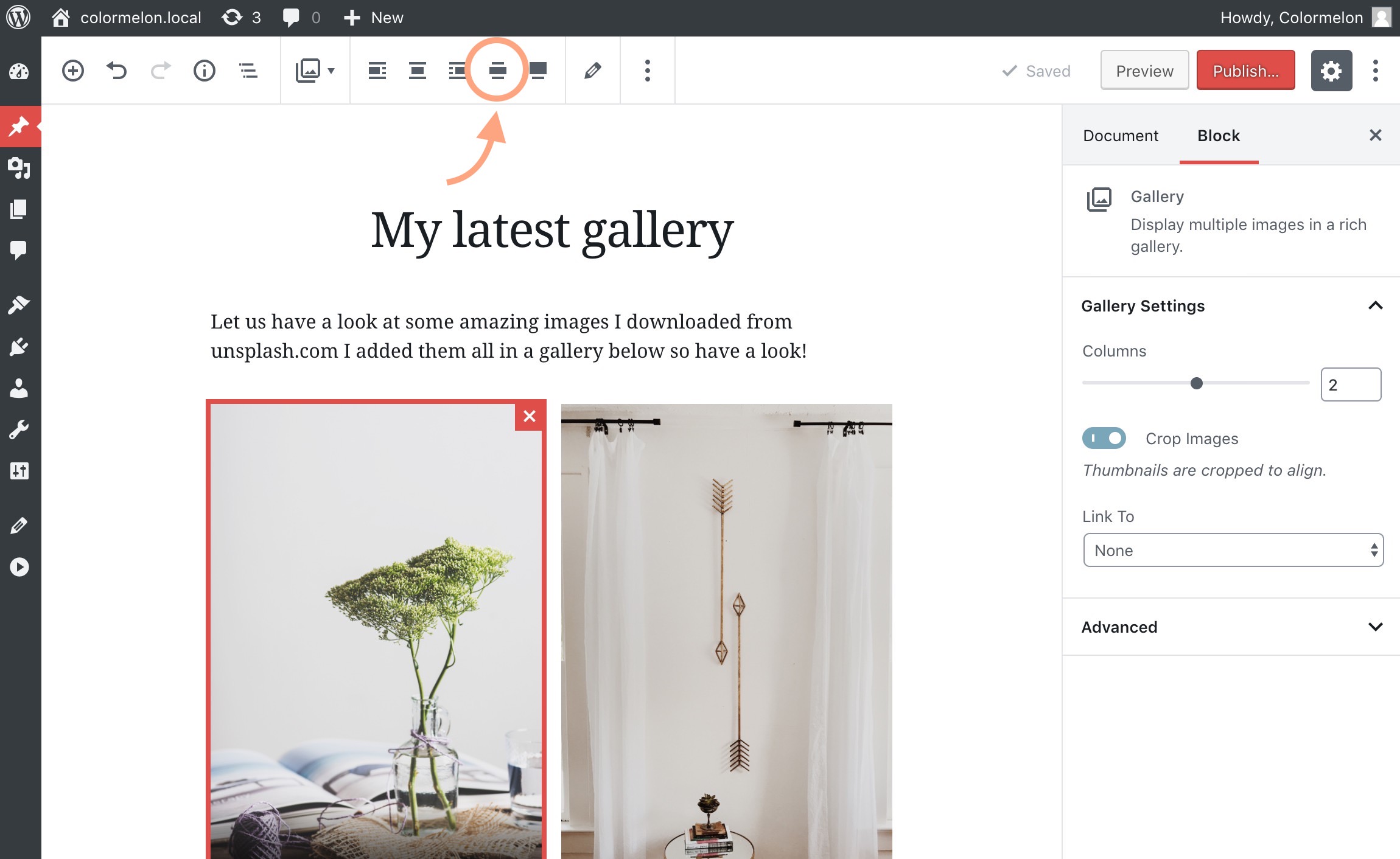1400x859 pixels.
Task: Remove the selected plant image
Action: 529,417
